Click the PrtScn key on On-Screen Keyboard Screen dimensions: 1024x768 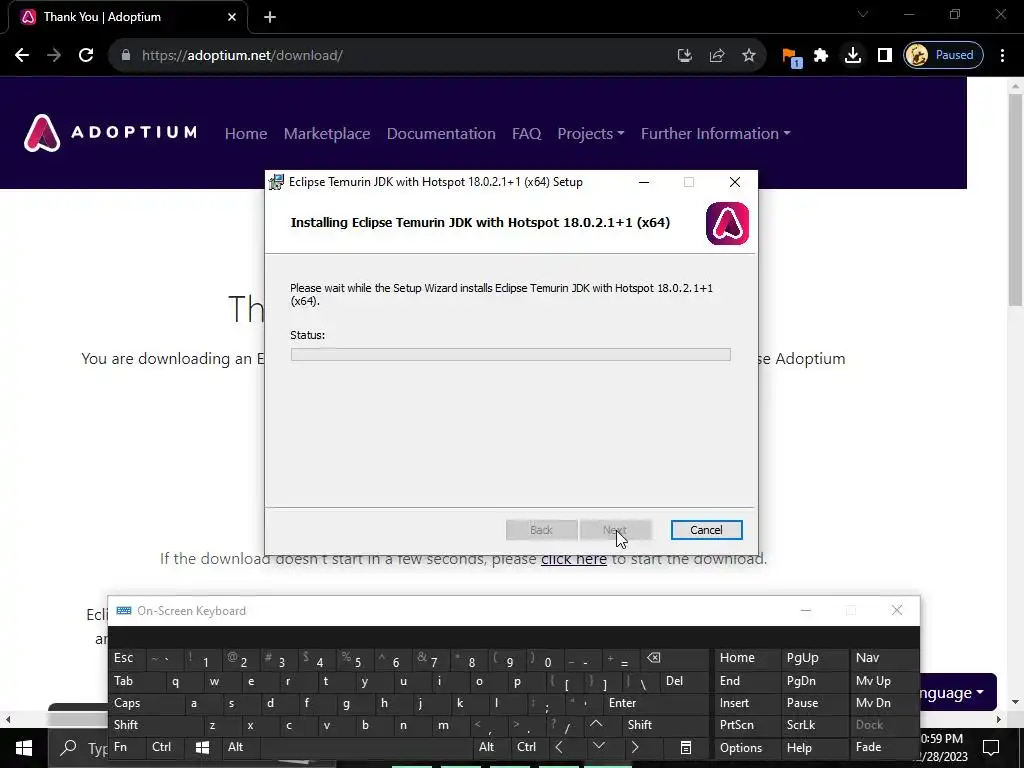pyautogui.click(x=746, y=725)
